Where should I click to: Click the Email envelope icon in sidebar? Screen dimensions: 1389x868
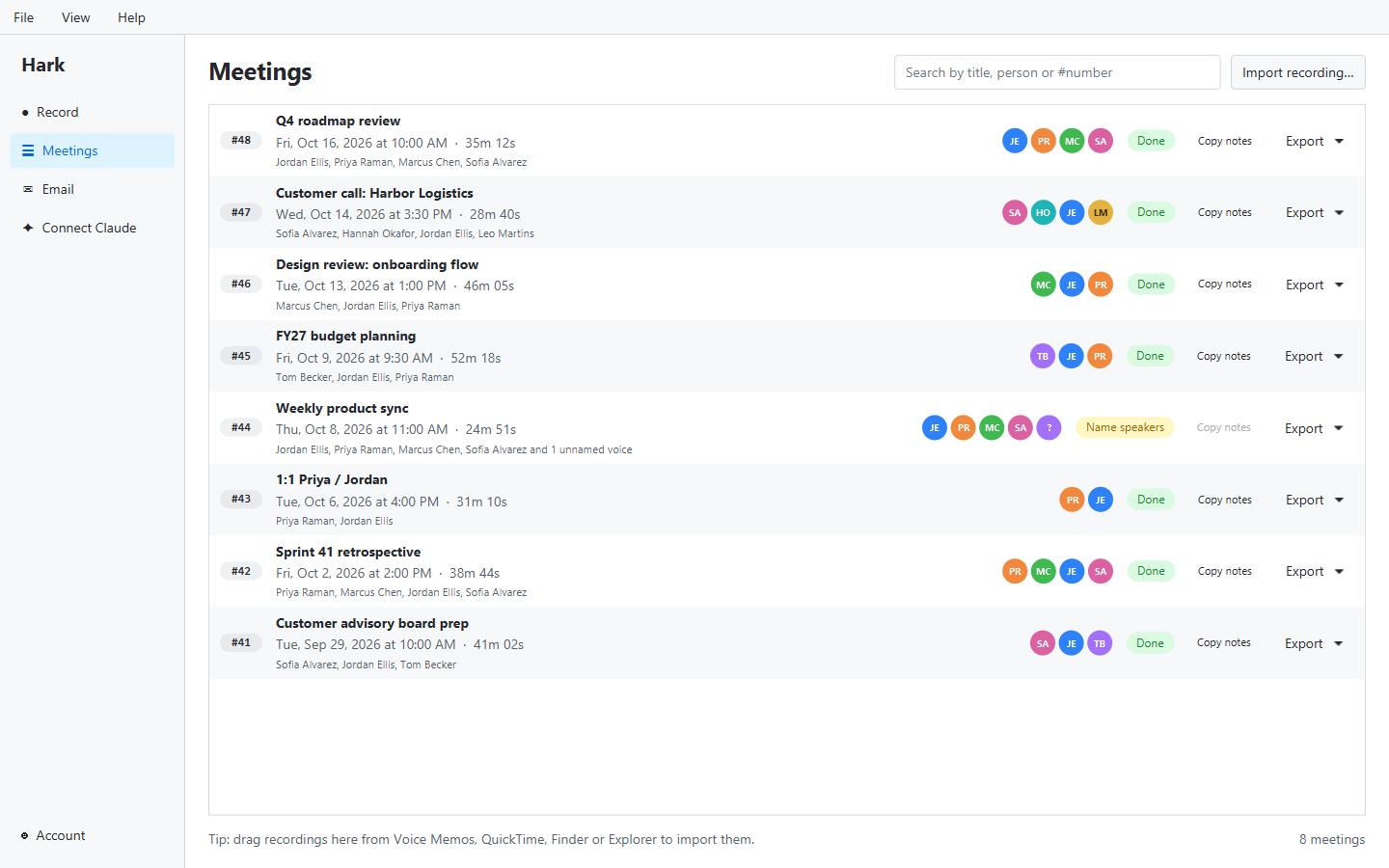point(28,189)
